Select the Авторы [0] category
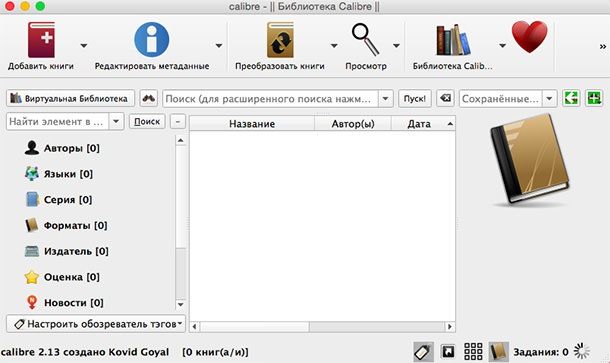The height and width of the screenshot is (363, 610). click(x=62, y=148)
